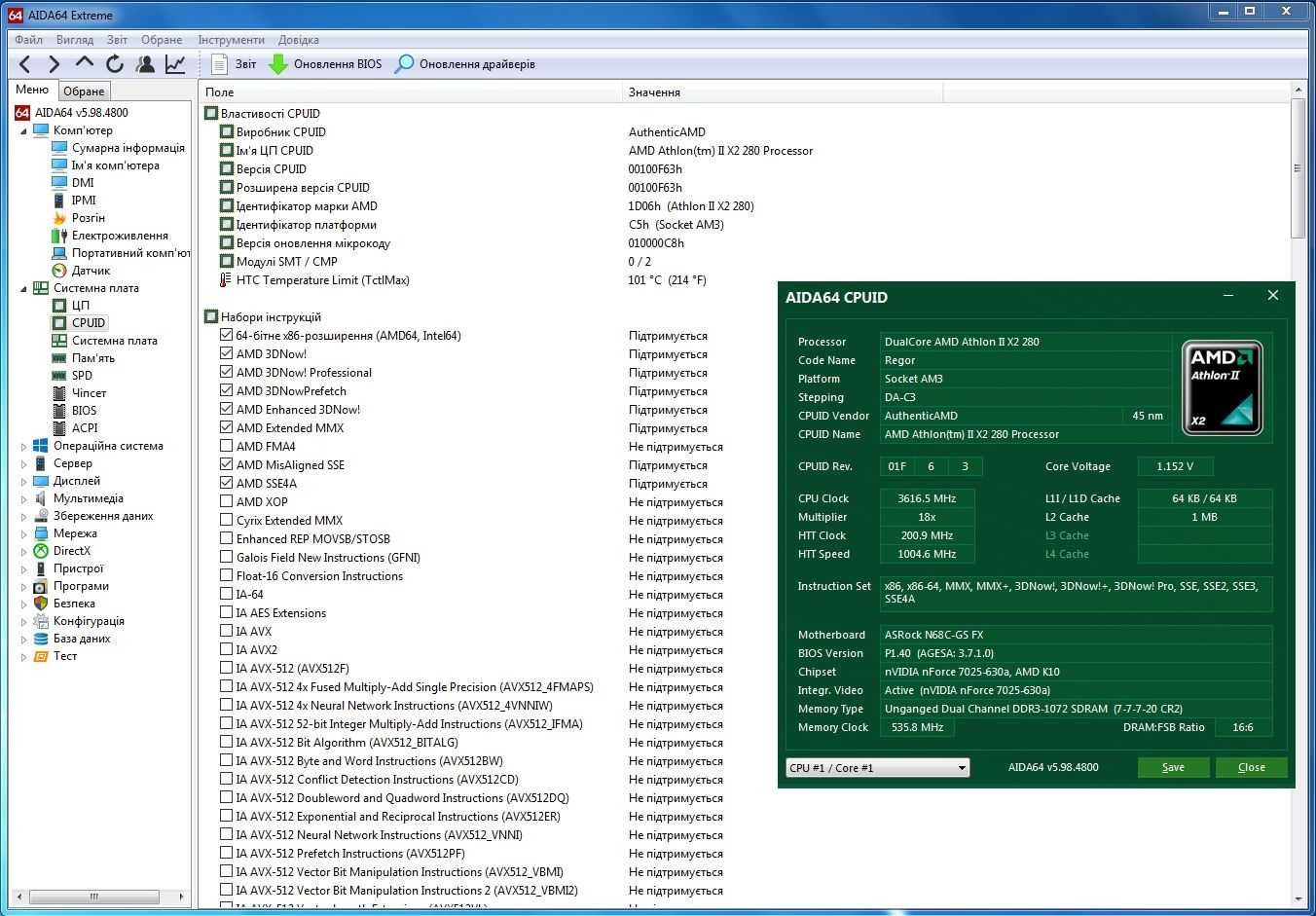Toggle 64-бітне x86-розширення checkbox
1316x916 pixels.
coord(227,335)
